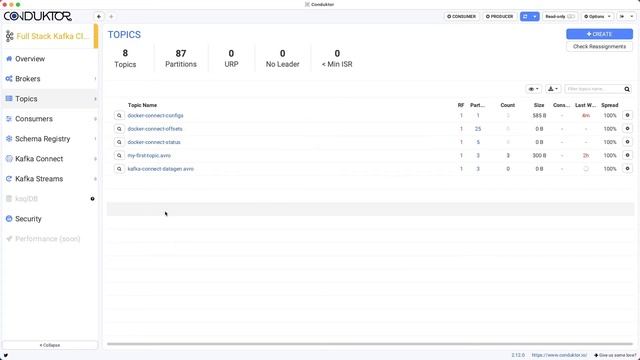640x360 pixels.
Task: Click Check Reassignments button
Action: 599,47
